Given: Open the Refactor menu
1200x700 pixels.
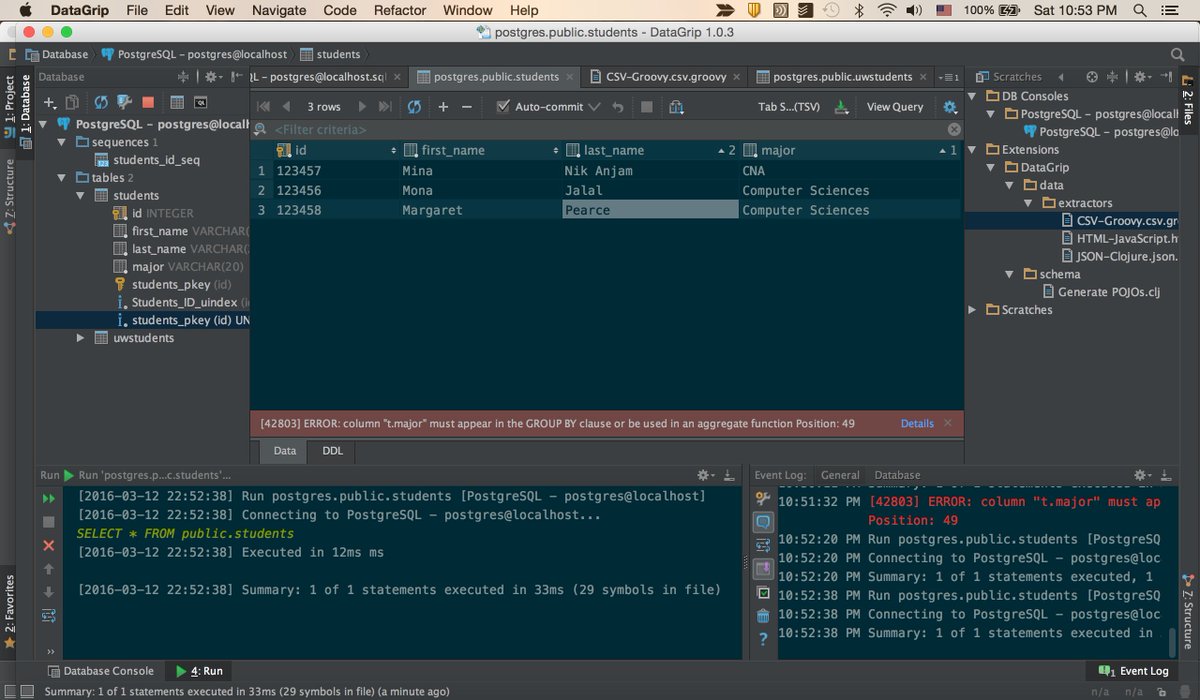Looking at the screenshot, I should [x=400, y=10].
